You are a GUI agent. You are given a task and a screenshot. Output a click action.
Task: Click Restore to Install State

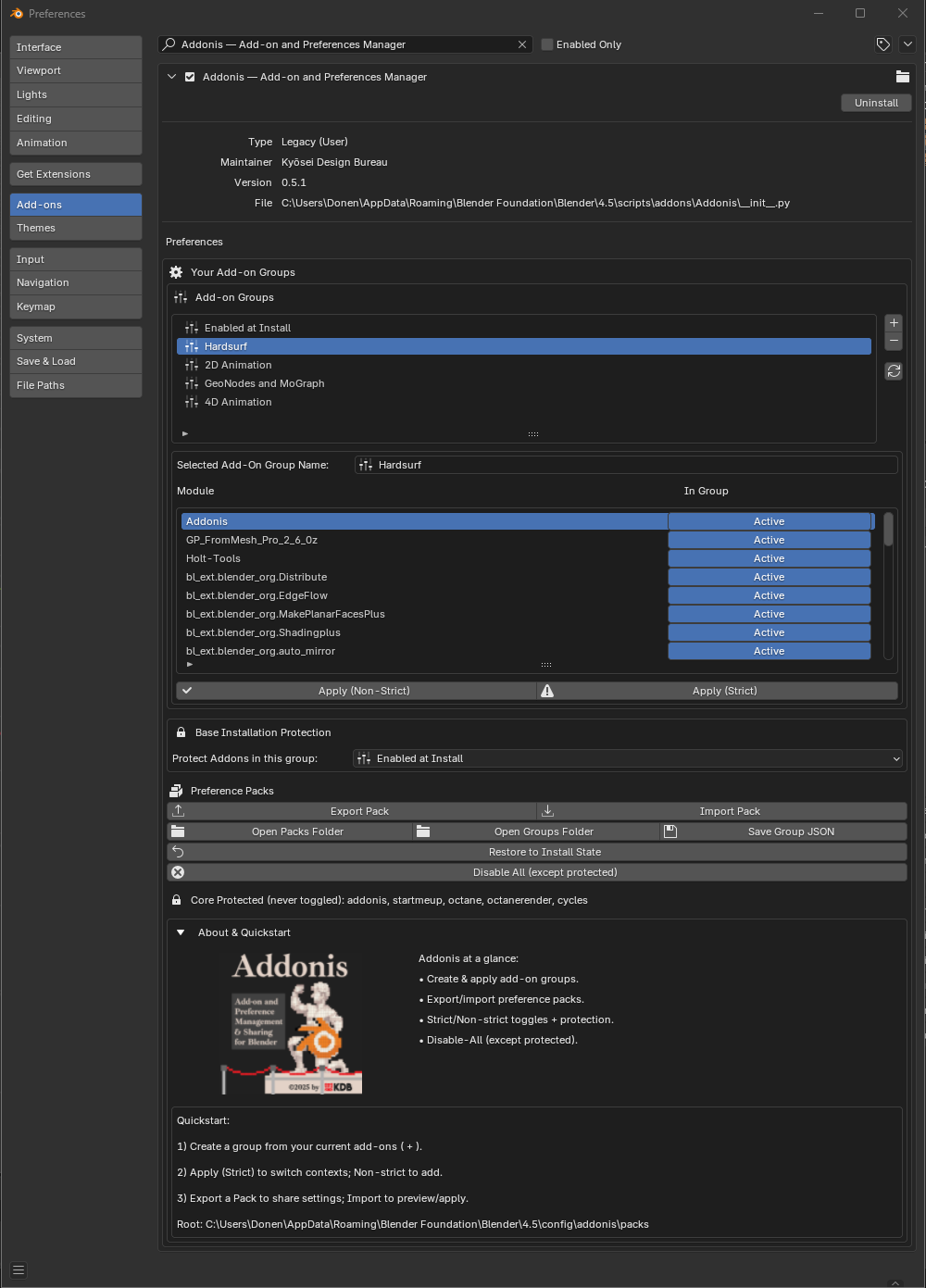coord(537,852)
